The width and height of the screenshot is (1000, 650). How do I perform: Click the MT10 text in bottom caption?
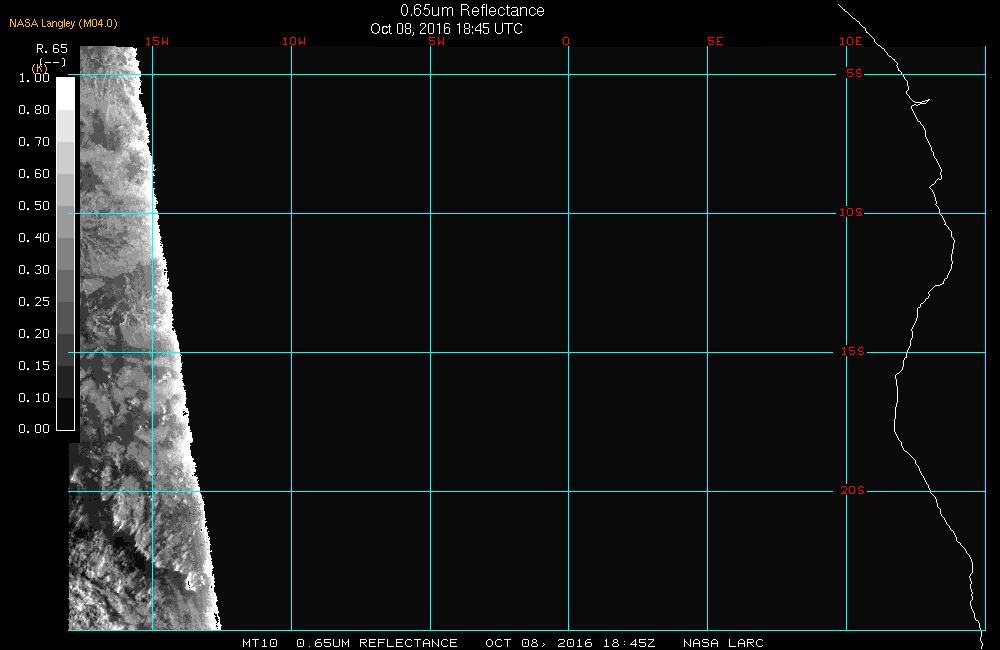(260, 643)
